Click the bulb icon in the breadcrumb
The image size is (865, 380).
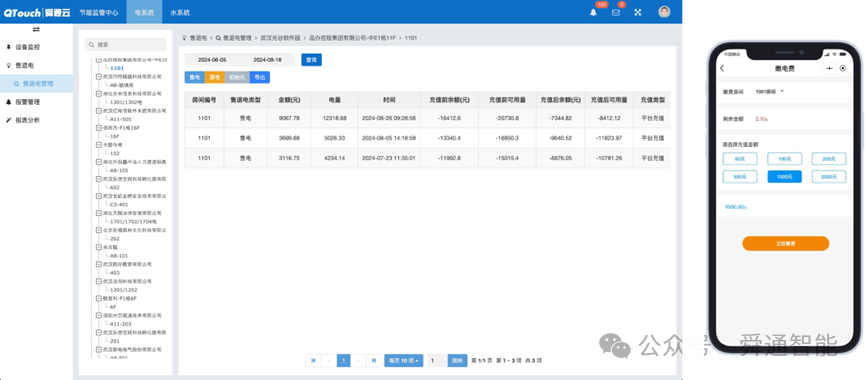tap(184, 38)
